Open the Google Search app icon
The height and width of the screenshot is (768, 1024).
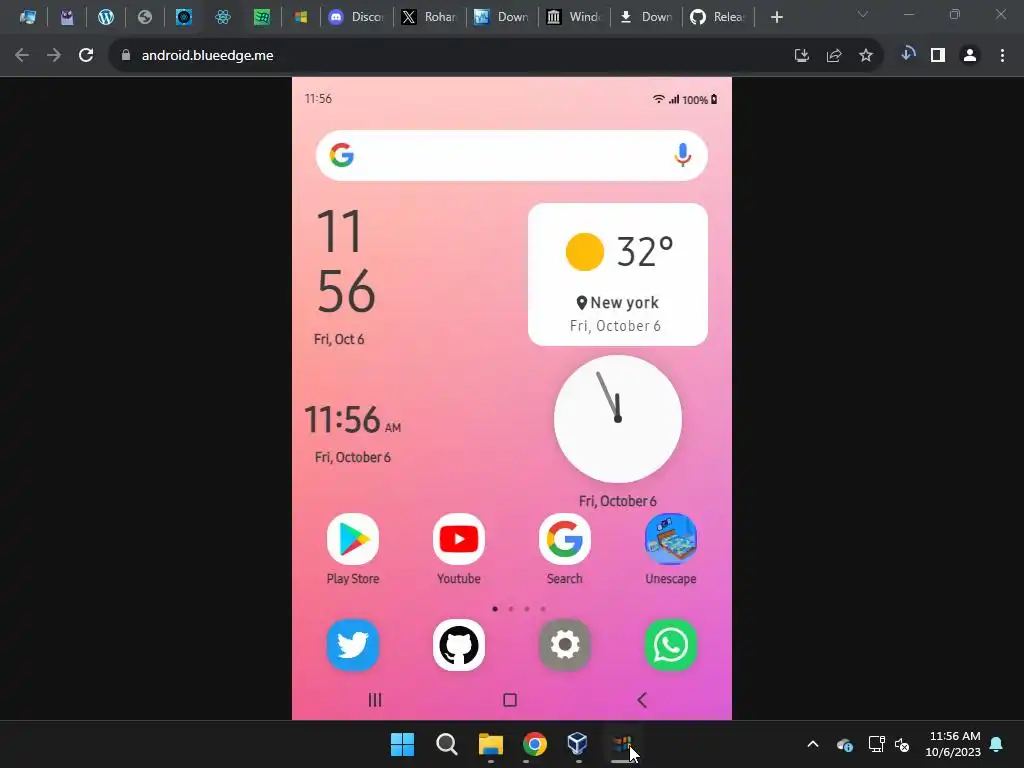click(565, 539)
